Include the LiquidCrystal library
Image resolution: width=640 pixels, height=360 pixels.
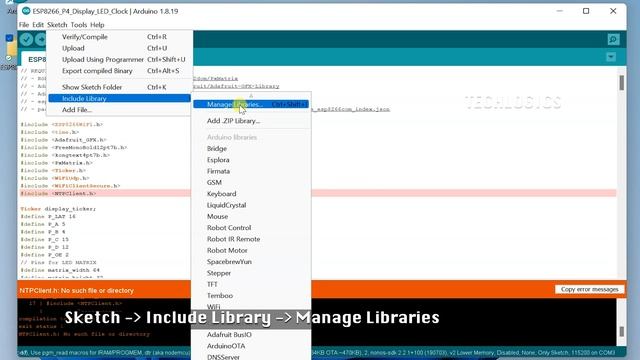click(251, 205)
